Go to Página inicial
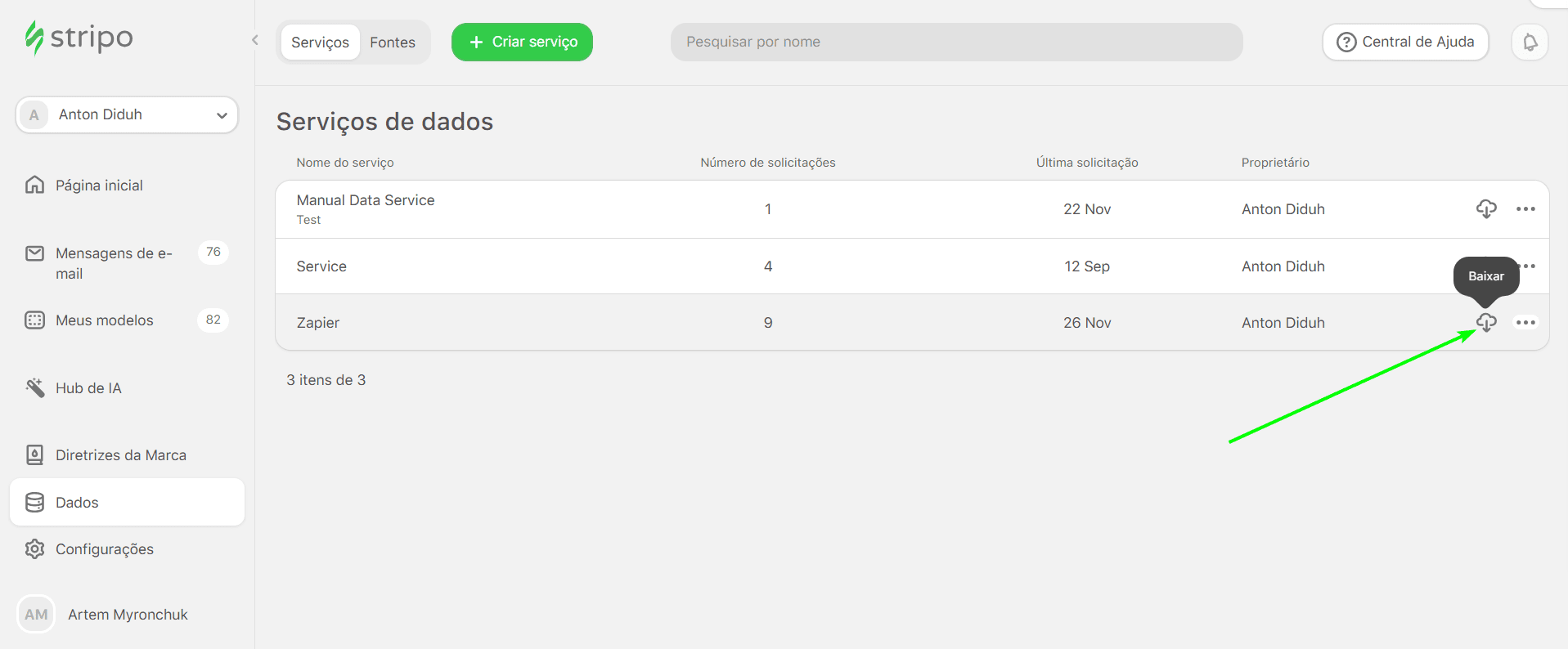 point(99,186)
